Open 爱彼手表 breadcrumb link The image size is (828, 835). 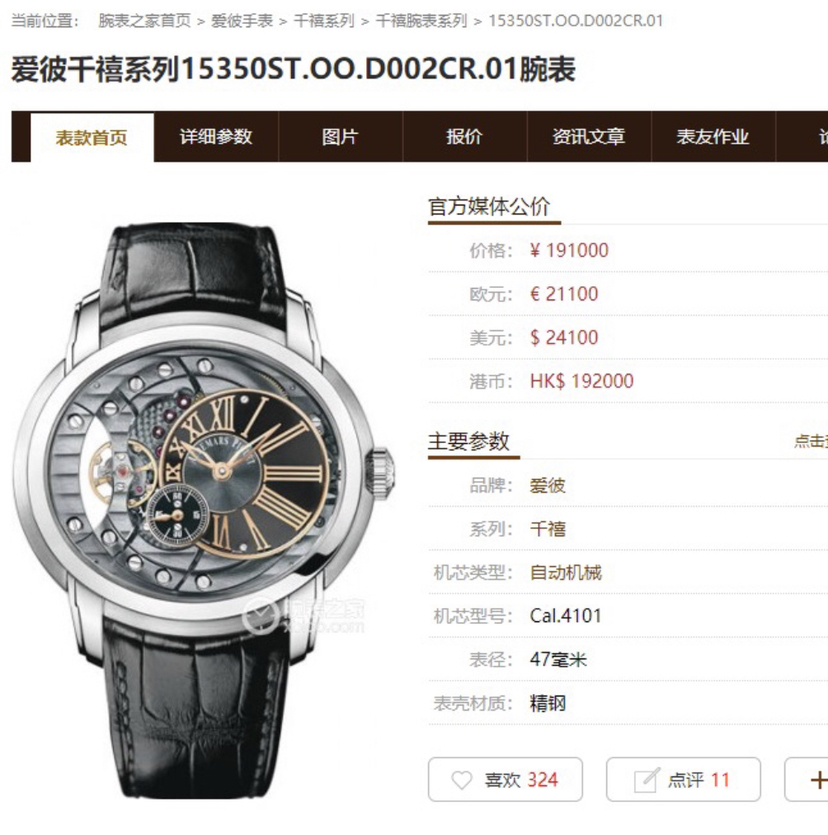click(x=242, y=21)
